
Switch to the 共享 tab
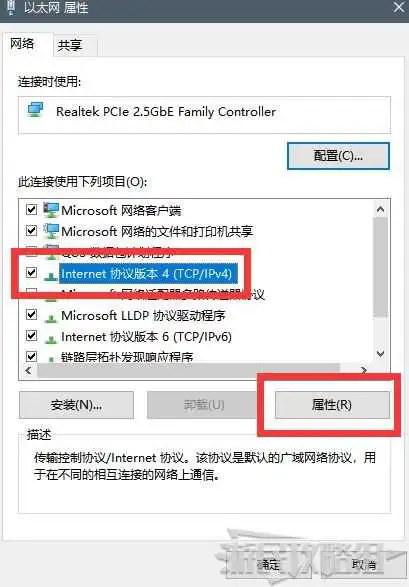click(x=70, y=46)
